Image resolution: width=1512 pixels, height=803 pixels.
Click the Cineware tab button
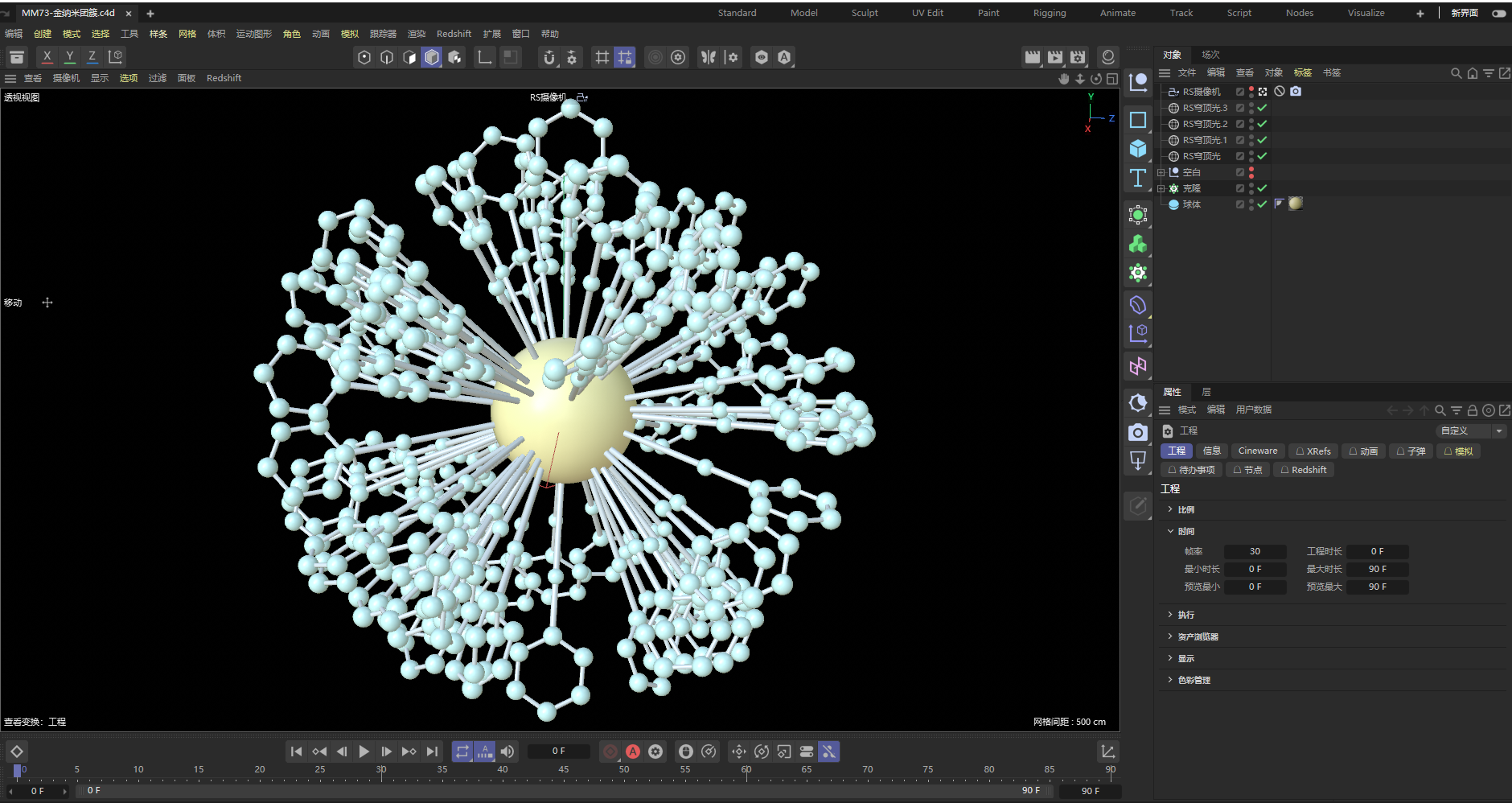[1258, 451]
